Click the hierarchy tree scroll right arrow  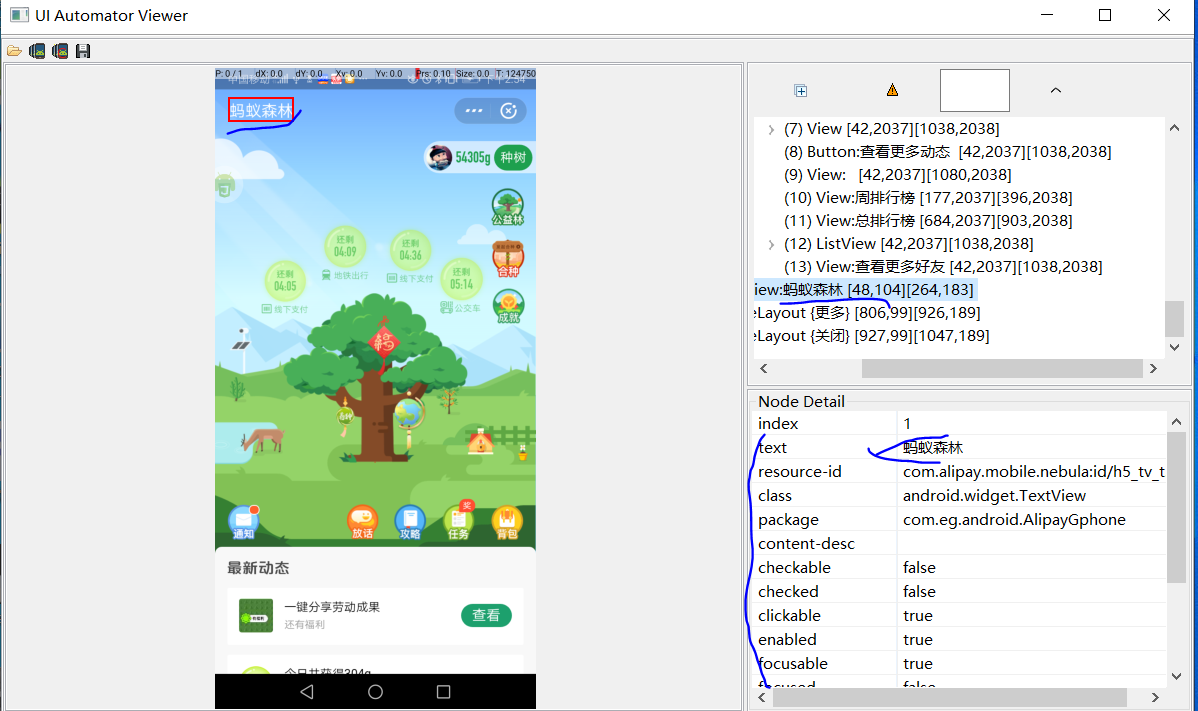[x=1154, y=368]
